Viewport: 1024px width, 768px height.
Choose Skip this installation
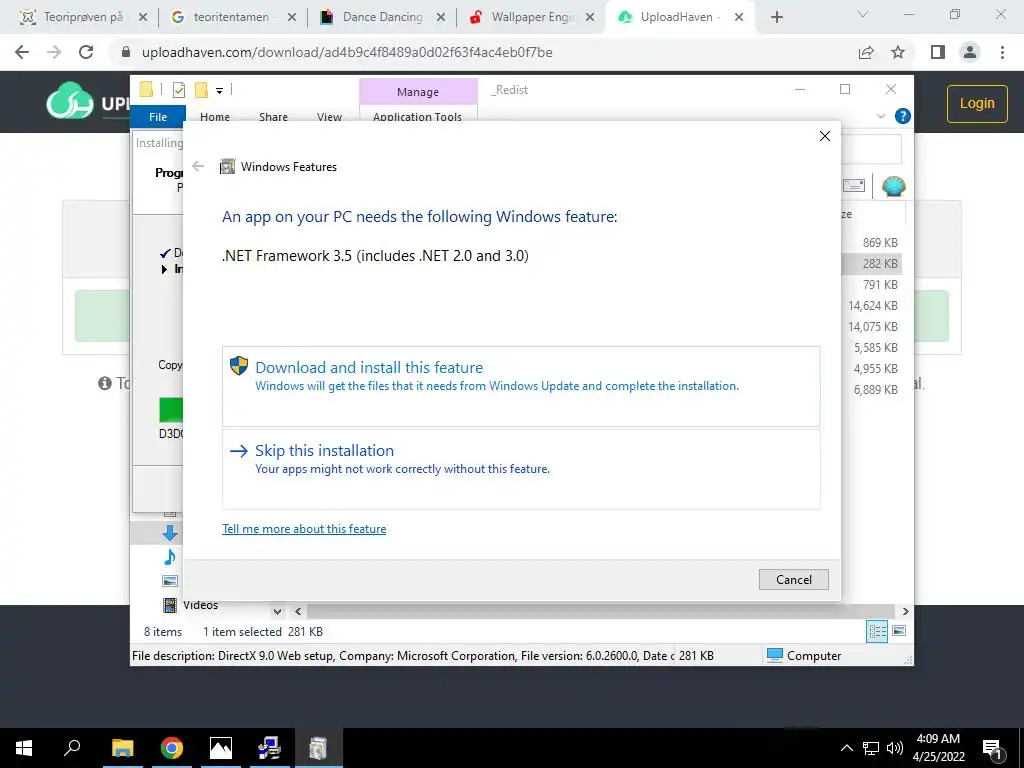click(x=520, y=469)
